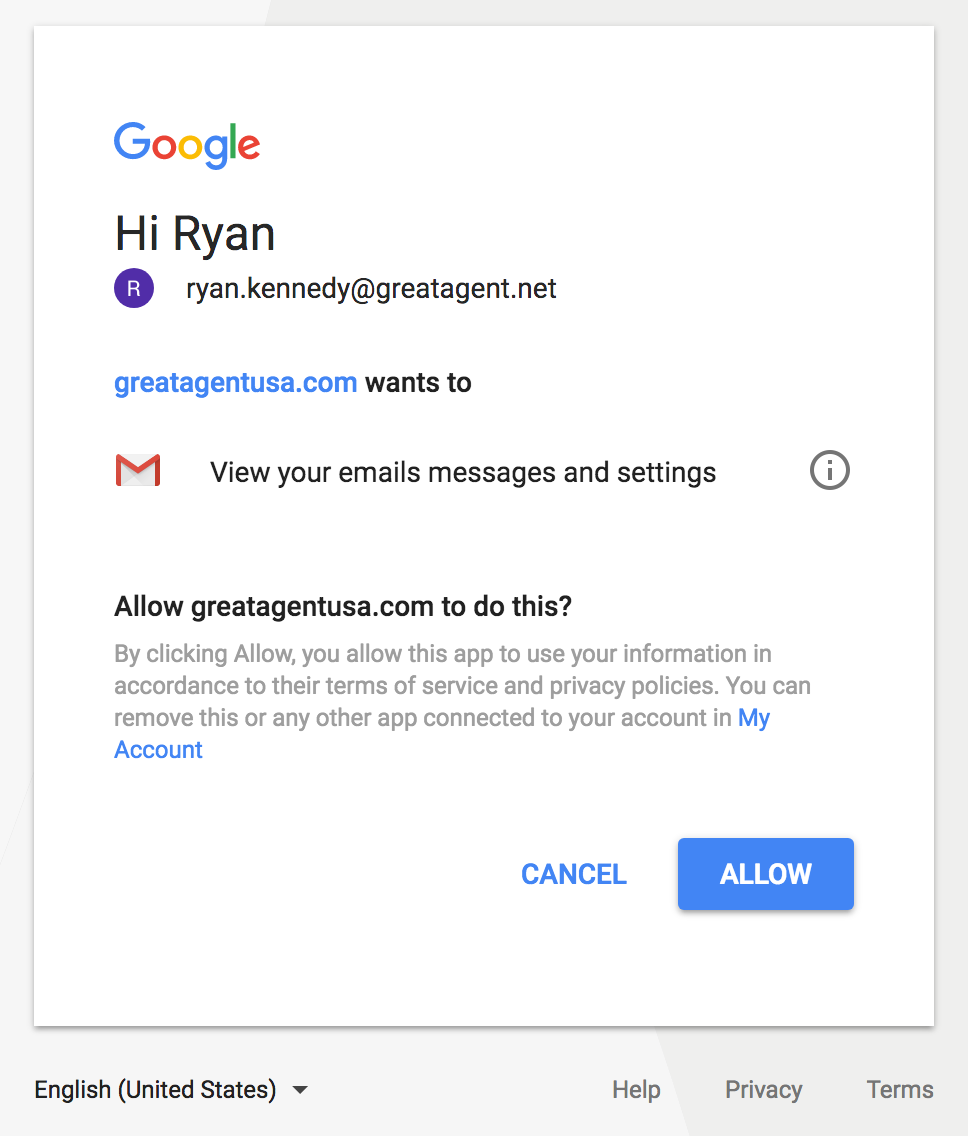Click the "wants to" text
968x1136 pixels.
pos(418,382)
